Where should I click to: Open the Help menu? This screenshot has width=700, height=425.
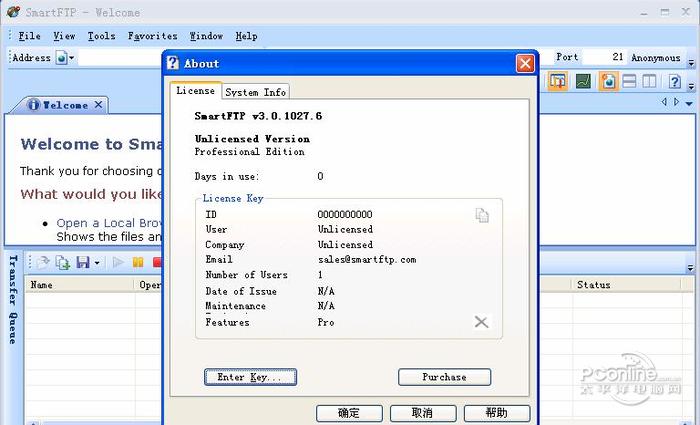(246, 36)
